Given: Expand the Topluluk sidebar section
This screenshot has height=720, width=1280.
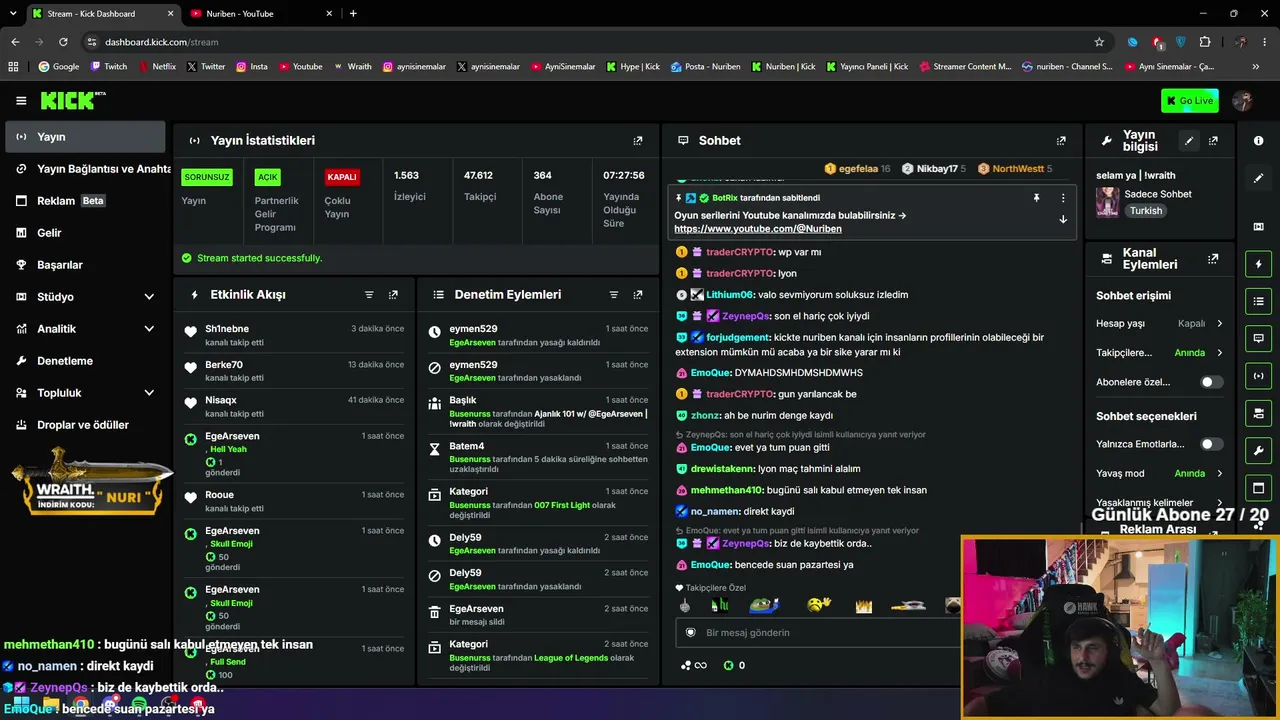Looking at the screenshot, I should coord(149,393).
